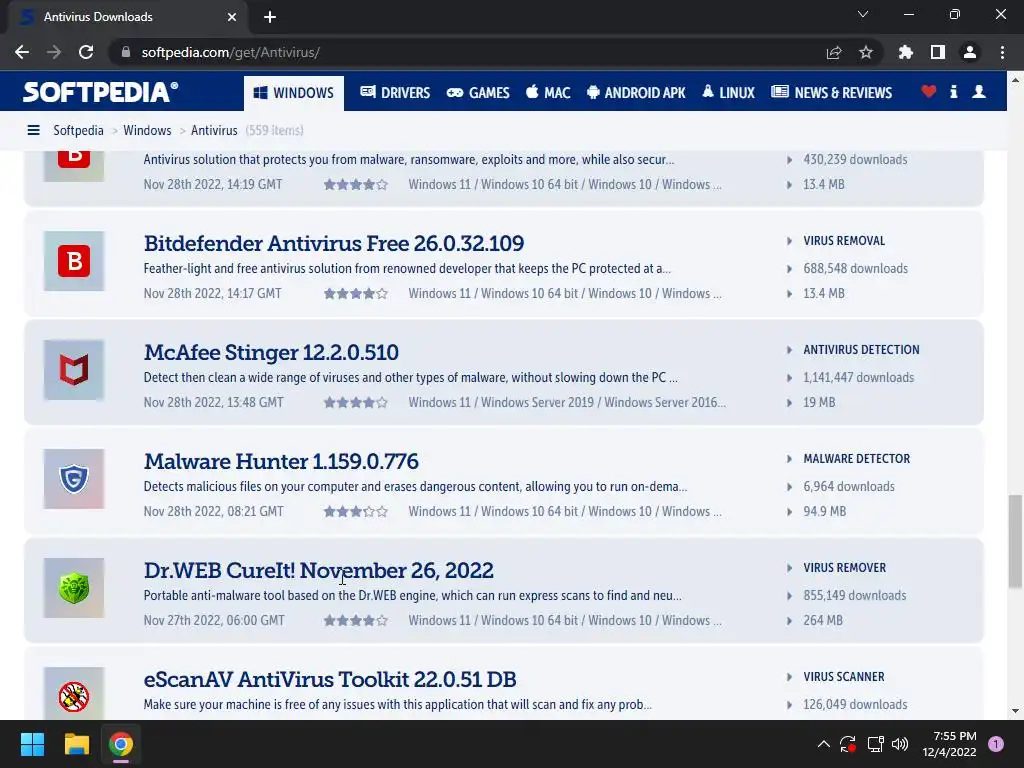Click the Malware Hunter shield icon
The image size is (1024, 768).
click(x=74, y=479)
